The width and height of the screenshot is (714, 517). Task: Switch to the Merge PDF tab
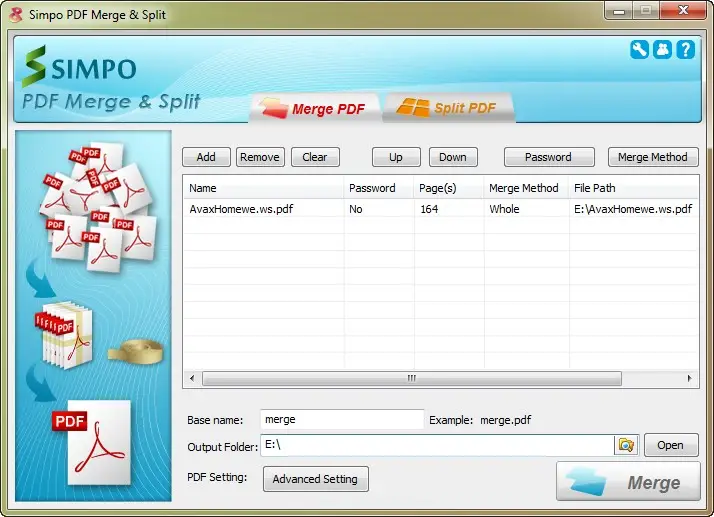point(314,108)
